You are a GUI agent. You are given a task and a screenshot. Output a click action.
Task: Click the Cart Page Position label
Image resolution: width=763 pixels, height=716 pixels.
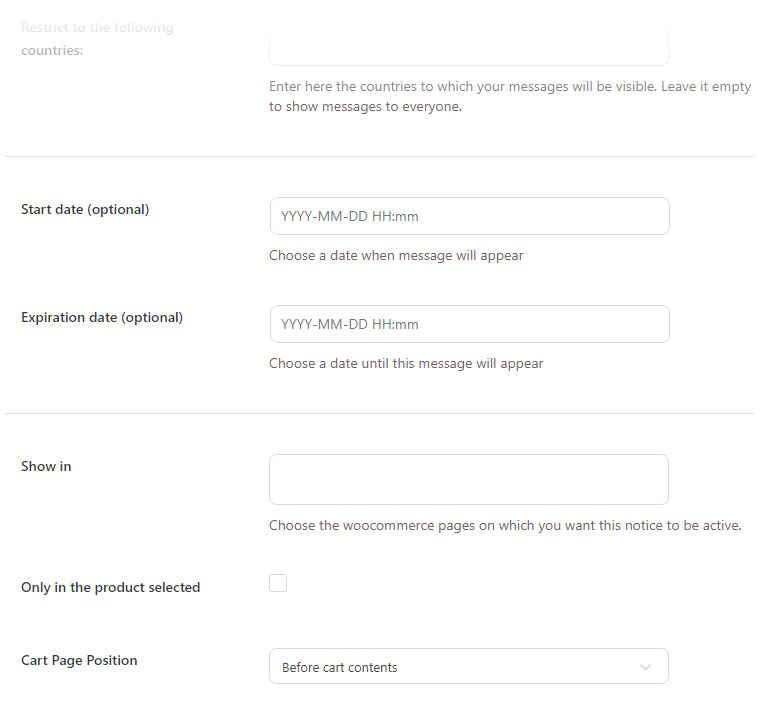click(x=79, y=661)
